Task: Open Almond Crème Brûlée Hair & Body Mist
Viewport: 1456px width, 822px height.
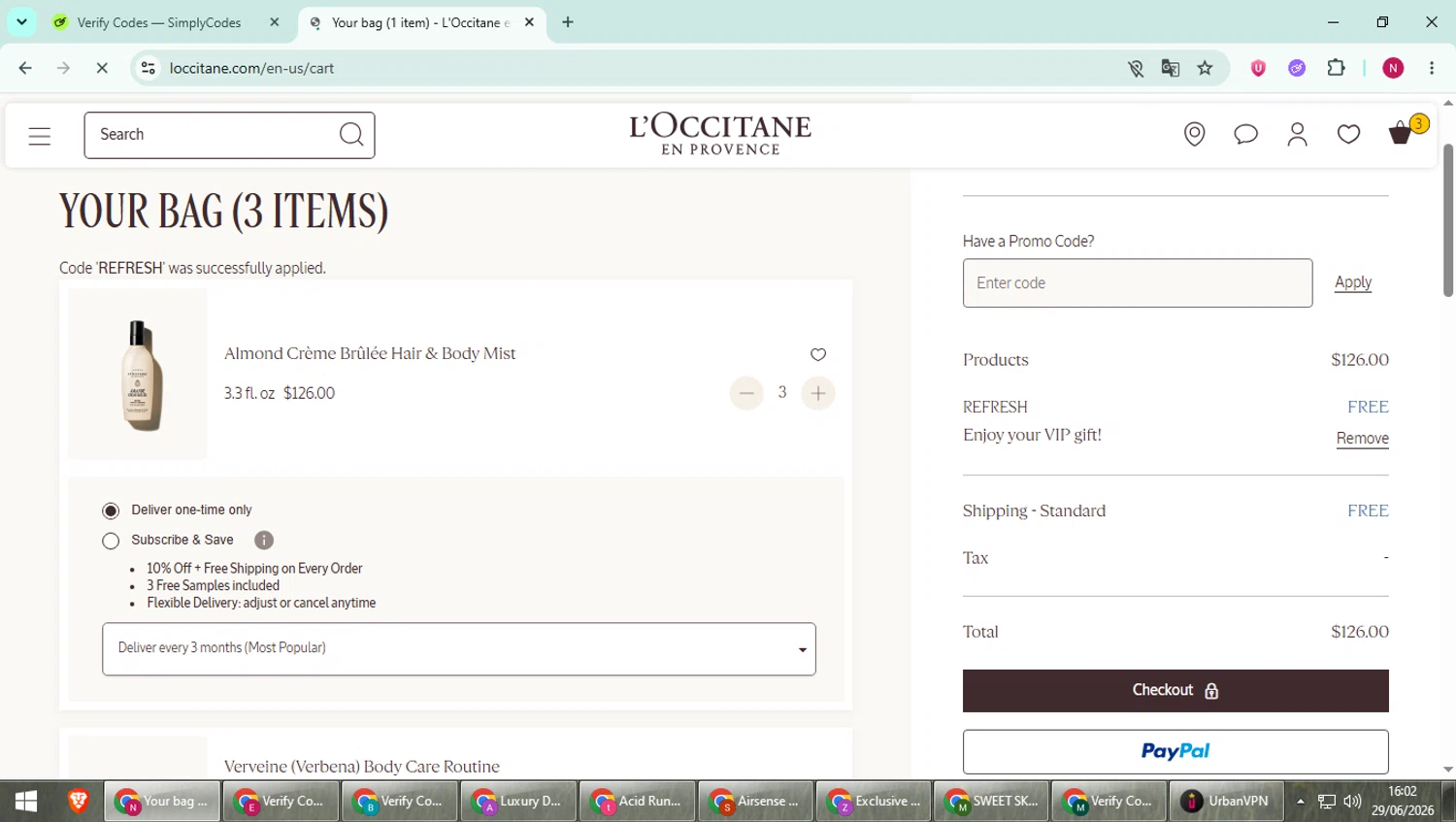Action: [370, 353]
